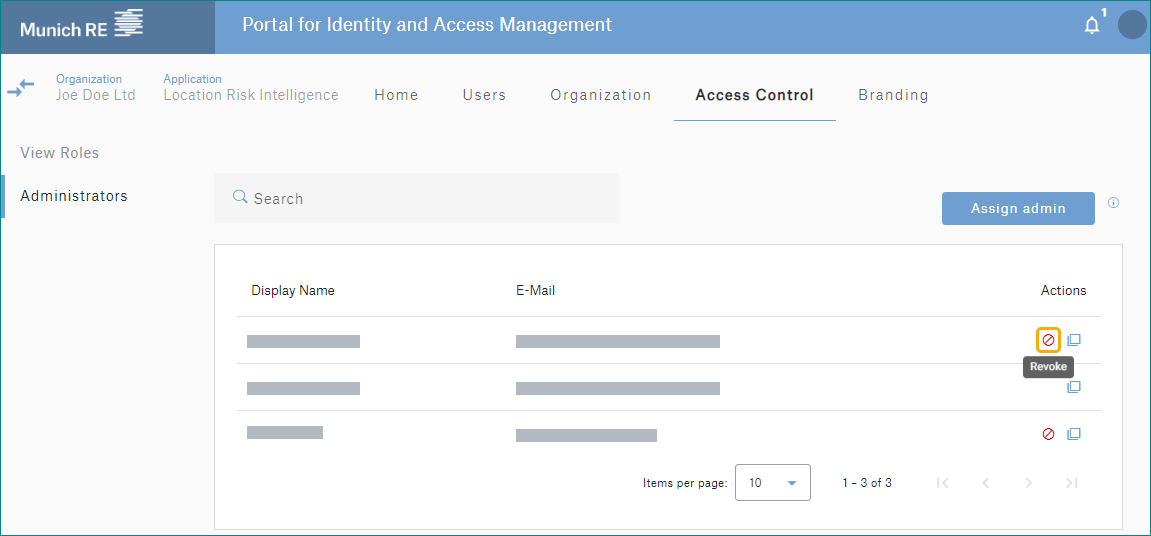Viewport: 1151px width, 536px height.
Task: Click 'Portal for Identity and Access Management' title
Action: click(427, 24)
